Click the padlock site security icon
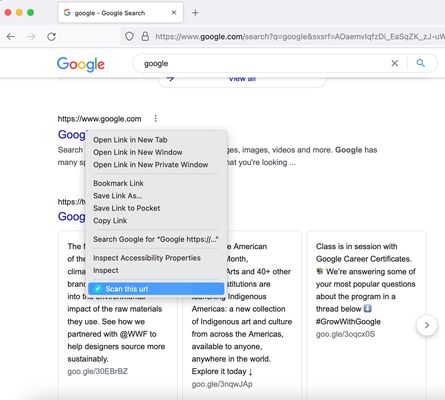 145,36
